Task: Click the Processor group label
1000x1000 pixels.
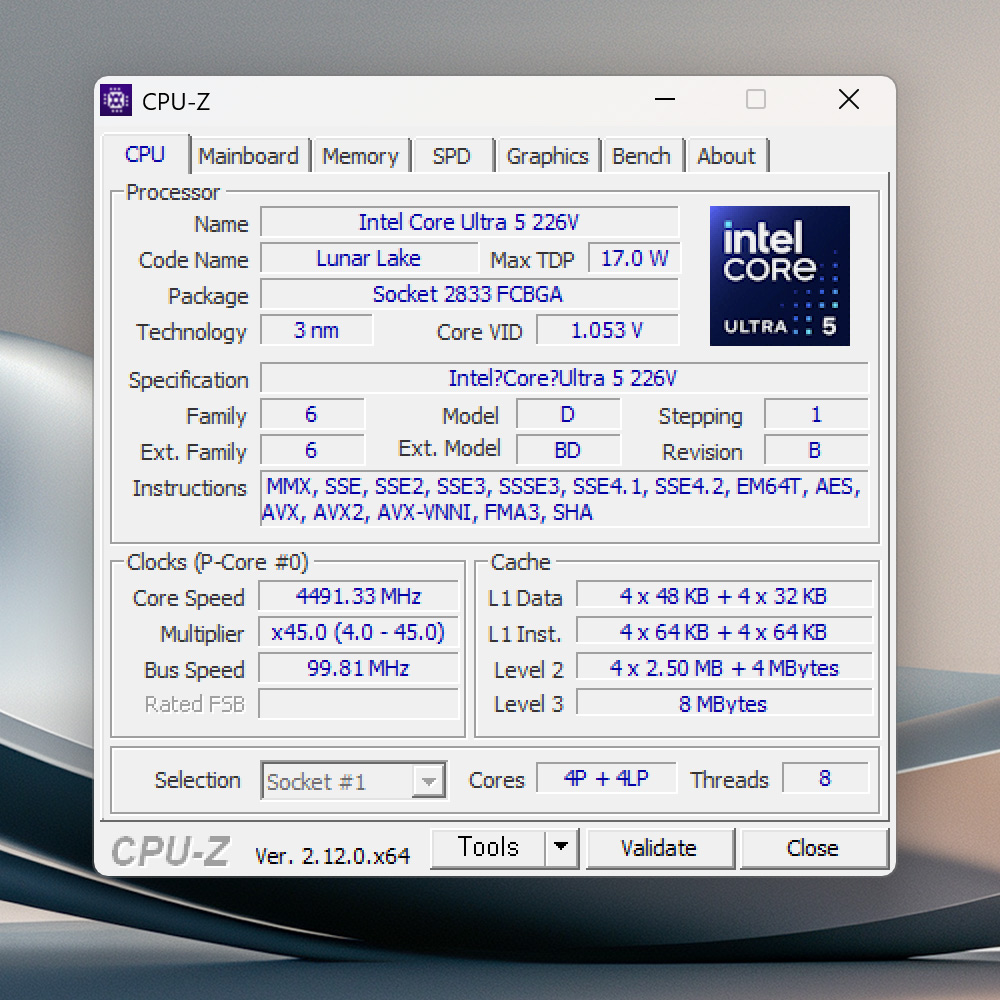Action: point(173,192)
